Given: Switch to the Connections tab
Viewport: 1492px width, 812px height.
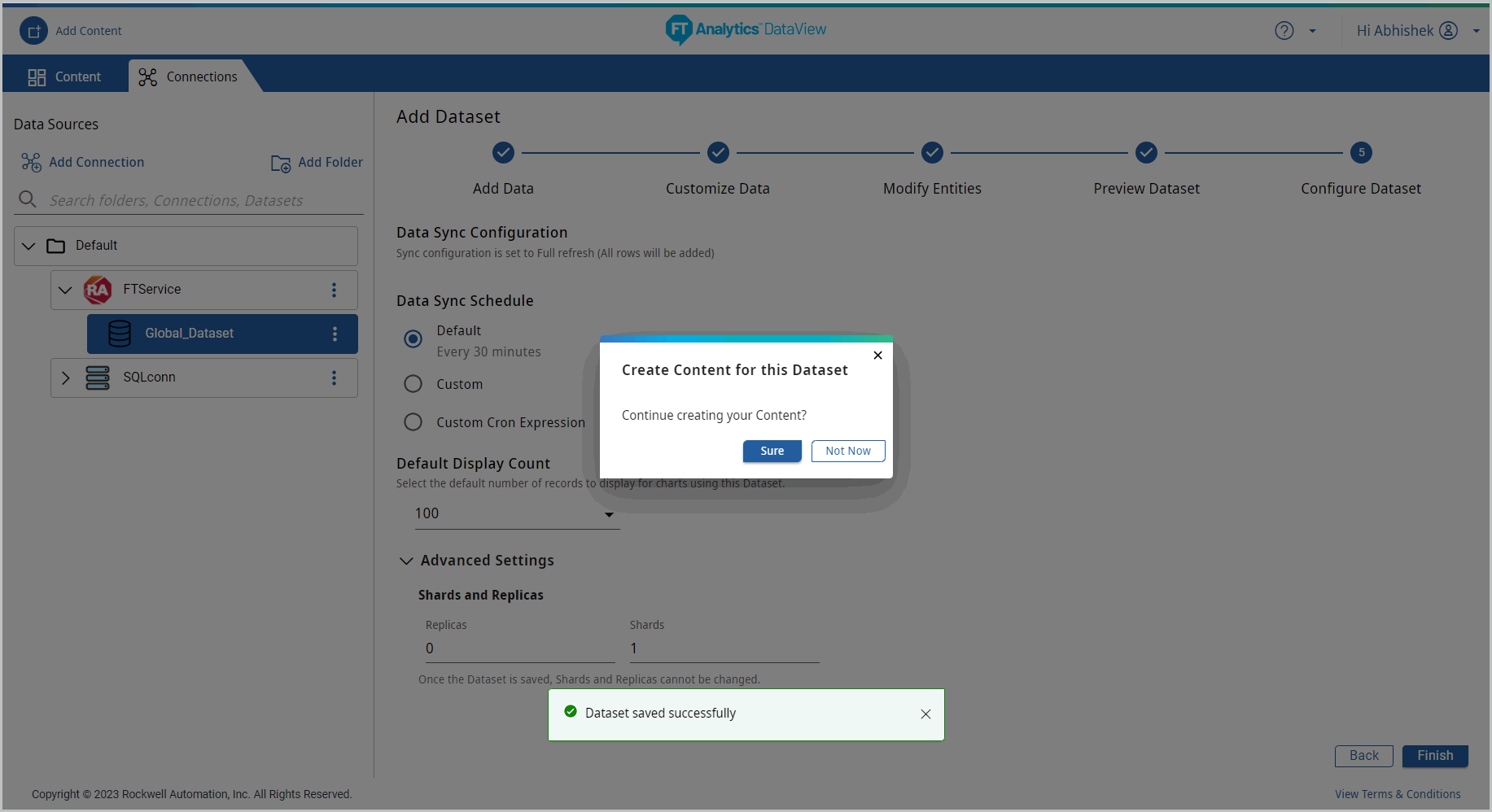Looking at the screenshot, I should [x=189, y=76].
